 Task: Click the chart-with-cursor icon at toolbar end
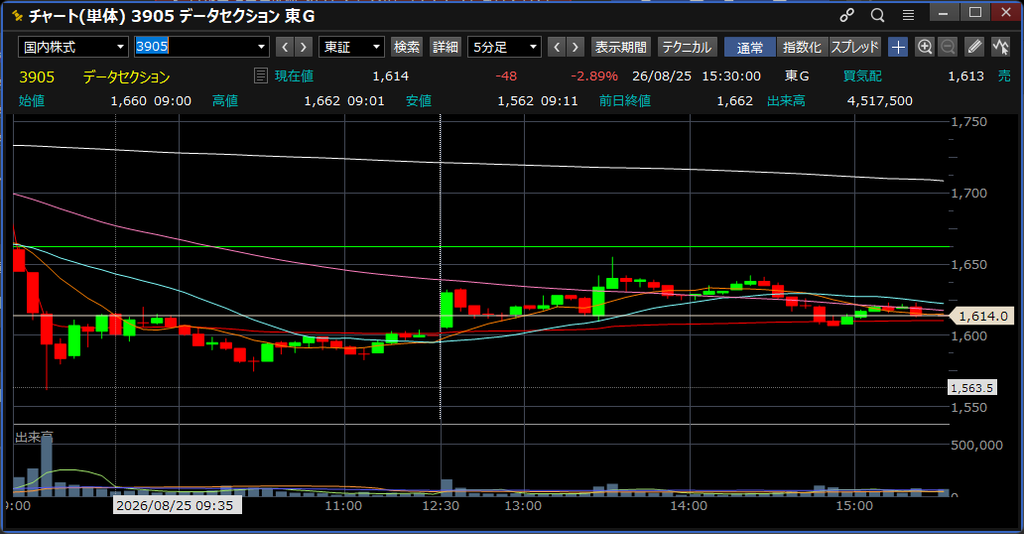1000,47
